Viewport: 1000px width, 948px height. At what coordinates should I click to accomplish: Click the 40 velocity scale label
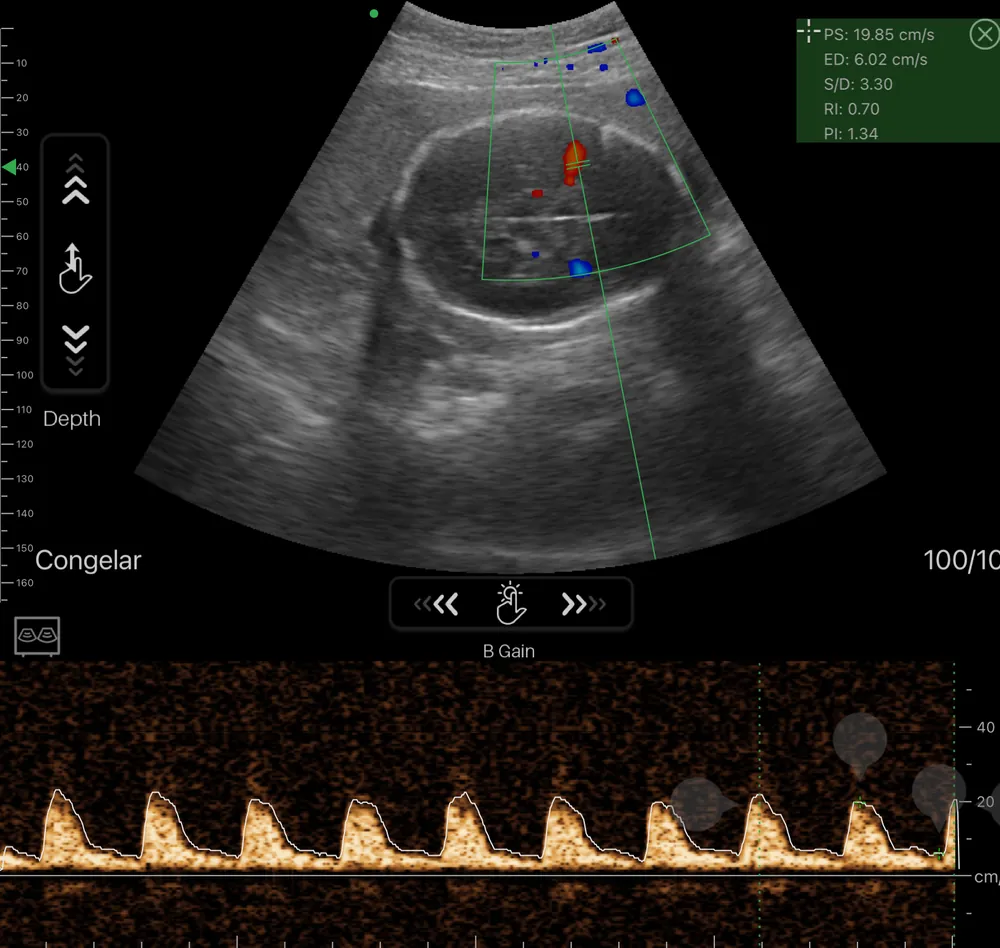[985, 727]
